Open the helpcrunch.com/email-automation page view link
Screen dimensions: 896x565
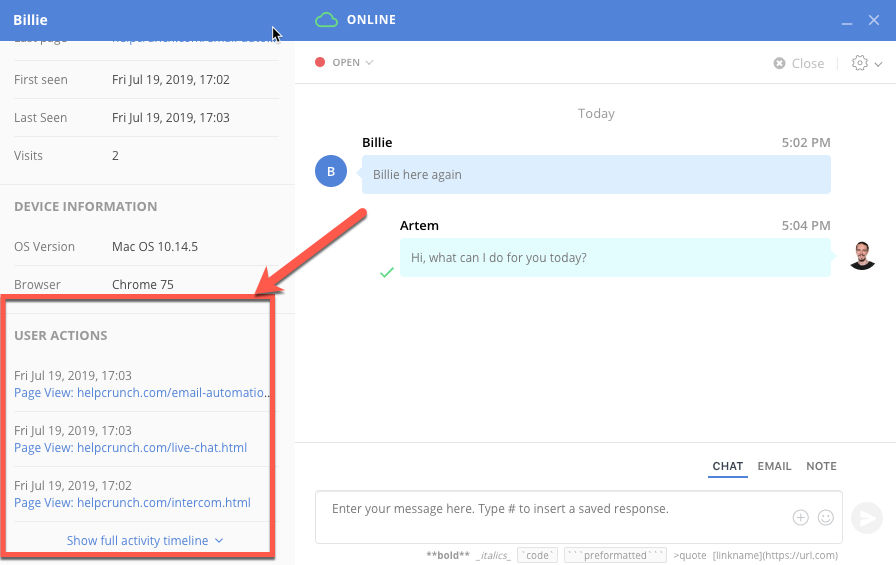pyautogui.click(x=142, y=393)
